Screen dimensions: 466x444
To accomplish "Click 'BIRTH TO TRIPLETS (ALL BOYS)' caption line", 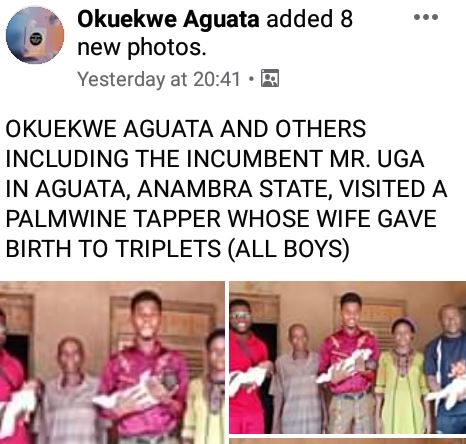I will point(177,249).
